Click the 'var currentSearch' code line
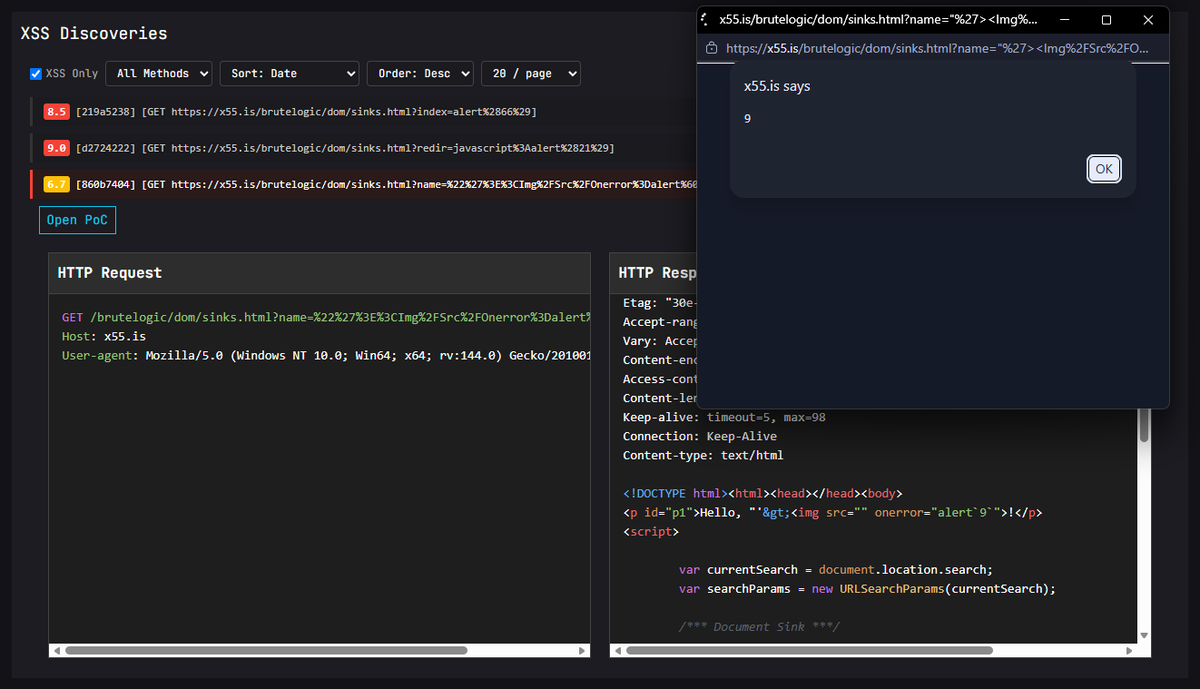 point(835,569)
